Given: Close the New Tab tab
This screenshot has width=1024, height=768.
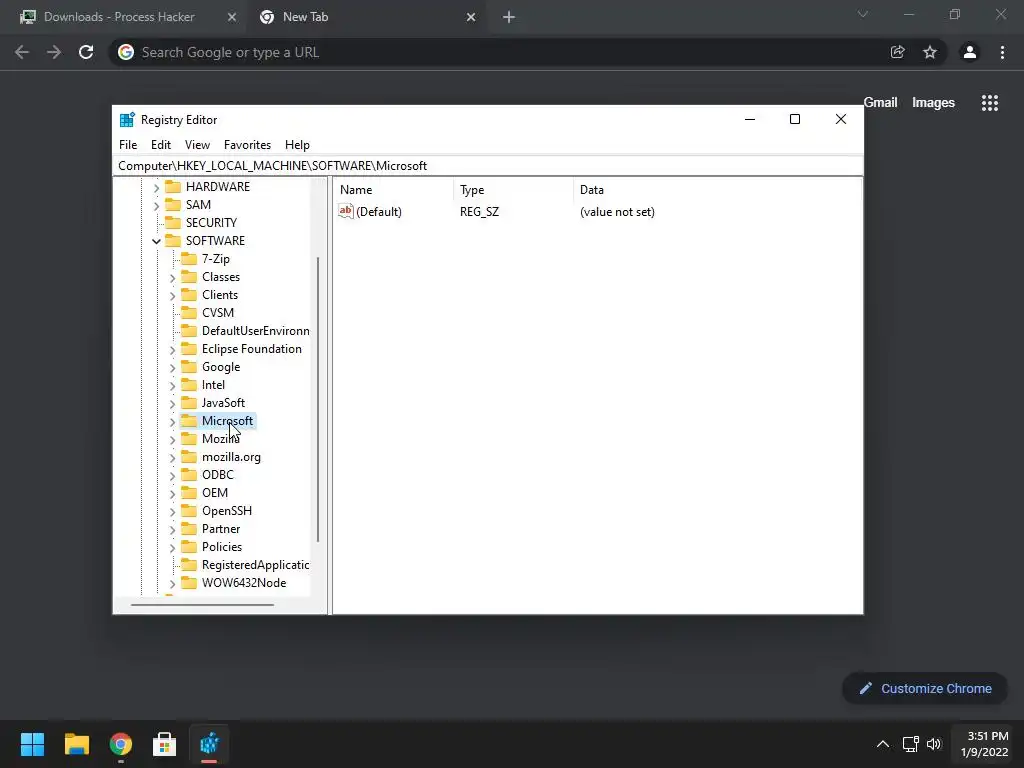Looking at the screenshot, I should [x=471, y=17].
